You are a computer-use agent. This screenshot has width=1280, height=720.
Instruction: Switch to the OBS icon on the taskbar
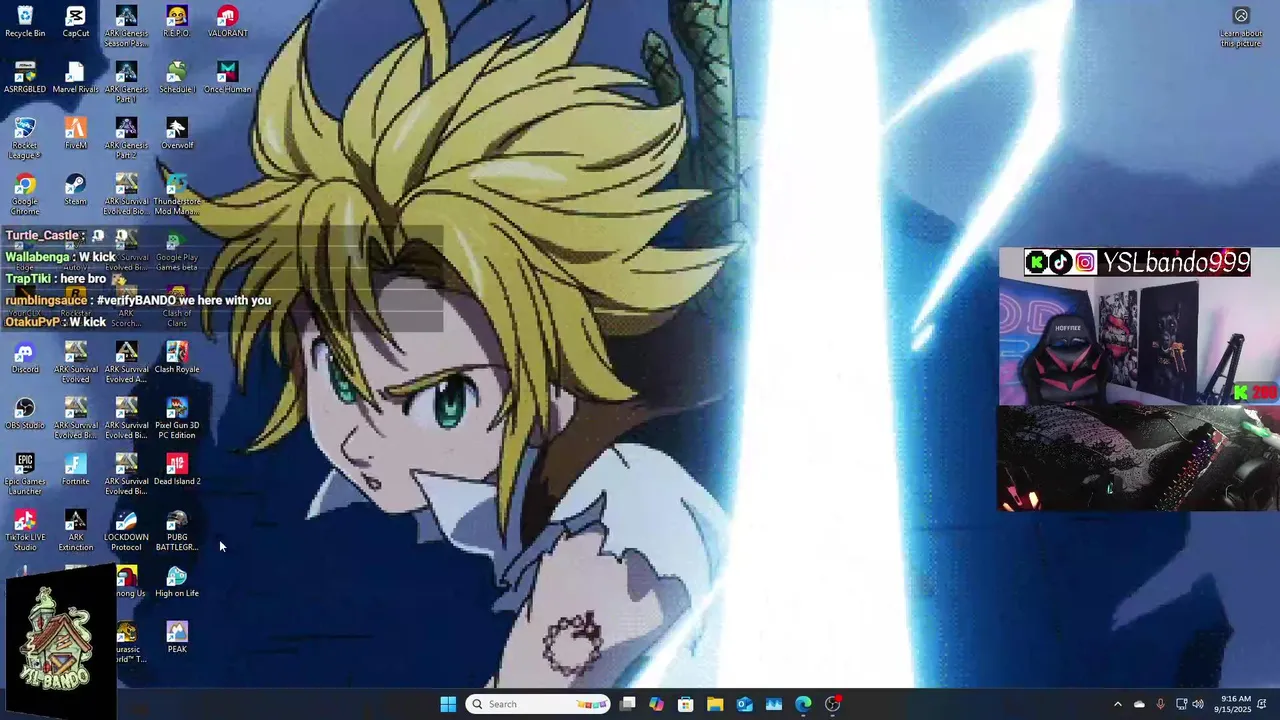click(832, 704)
